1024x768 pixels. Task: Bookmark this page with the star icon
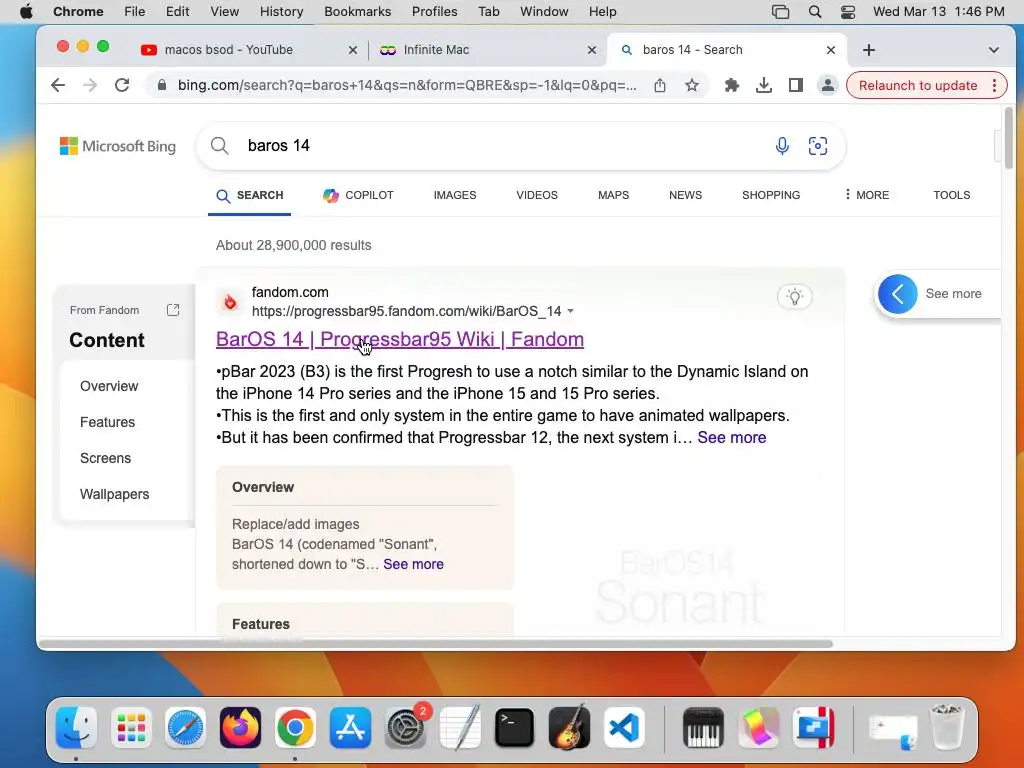coord(692,86)
